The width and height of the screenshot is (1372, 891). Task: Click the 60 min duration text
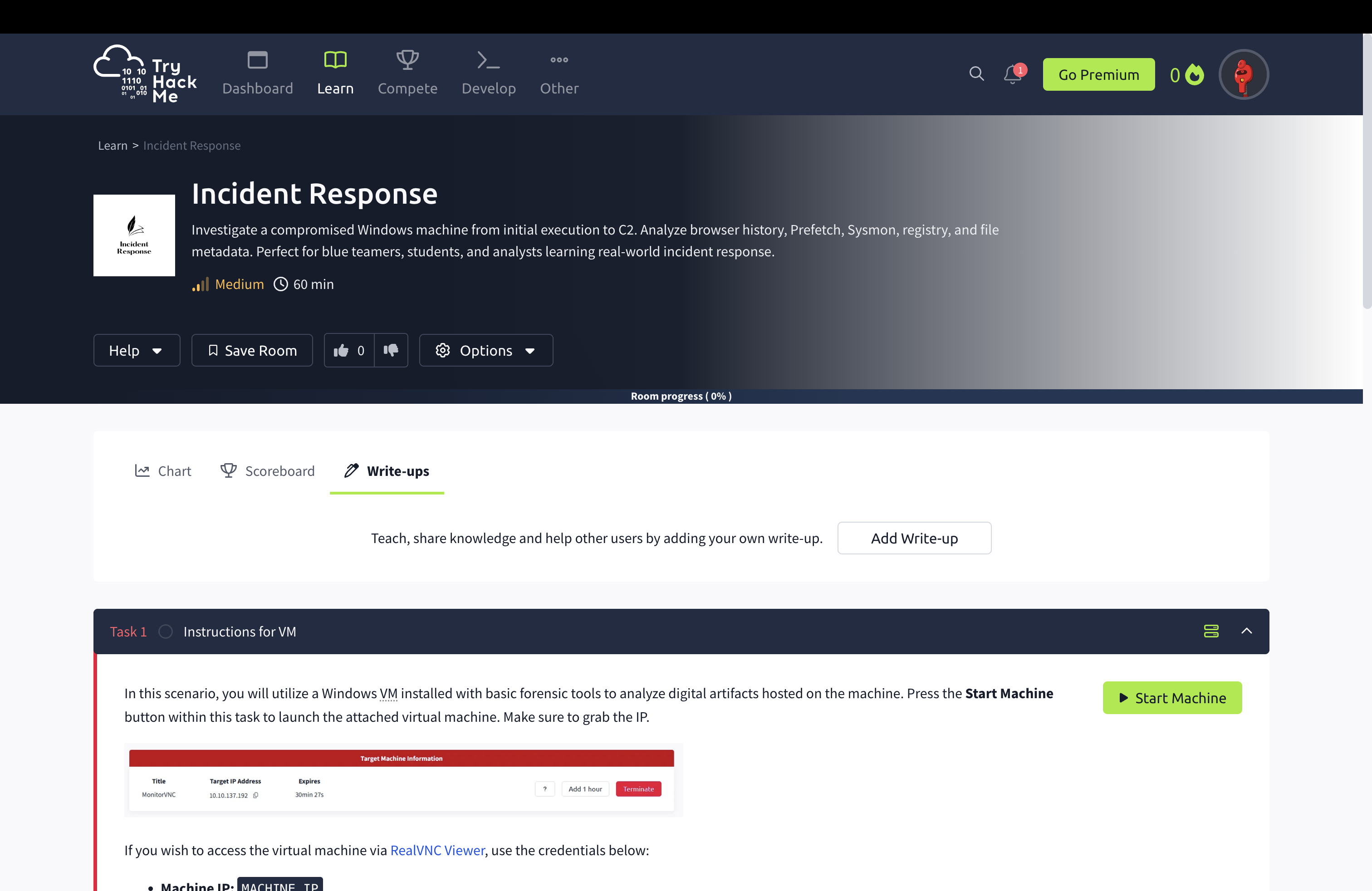(313, 284)
